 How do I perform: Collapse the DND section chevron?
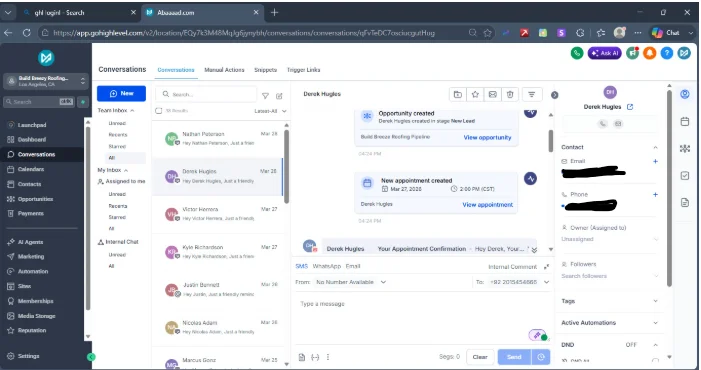(x=655, y=345)
